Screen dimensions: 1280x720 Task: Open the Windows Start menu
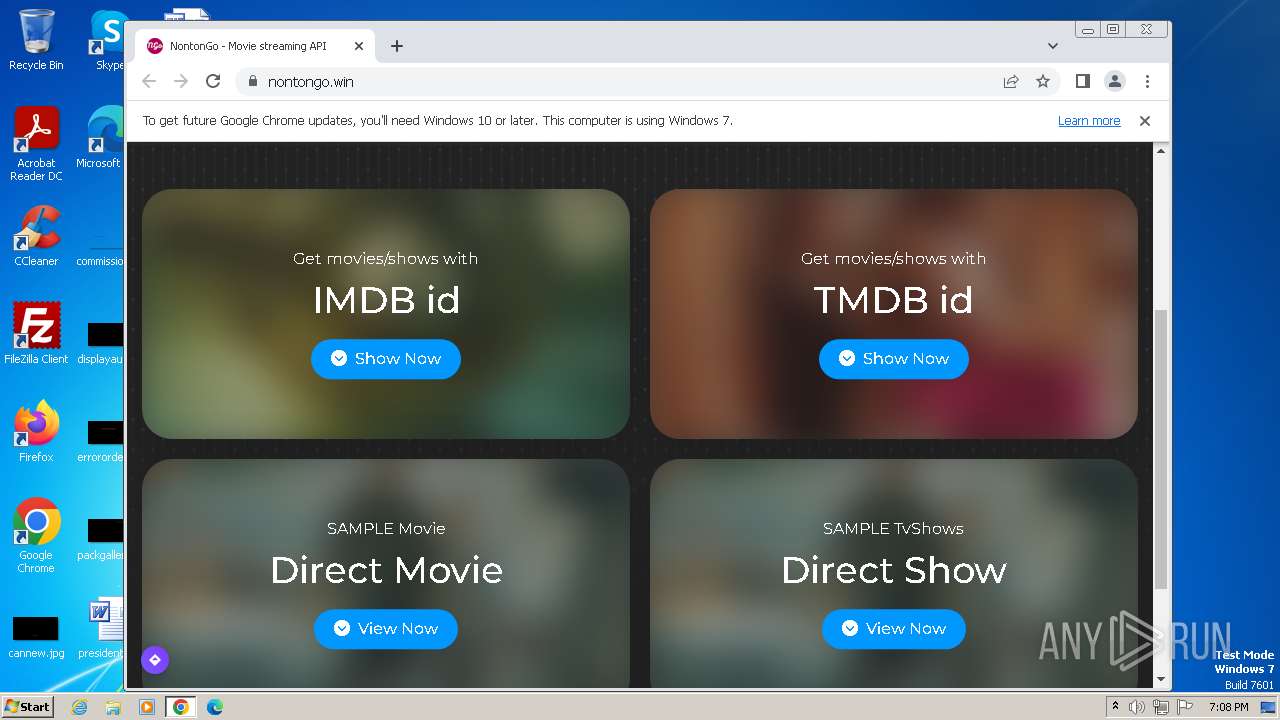pyautogui.click(x=28, y=706)
